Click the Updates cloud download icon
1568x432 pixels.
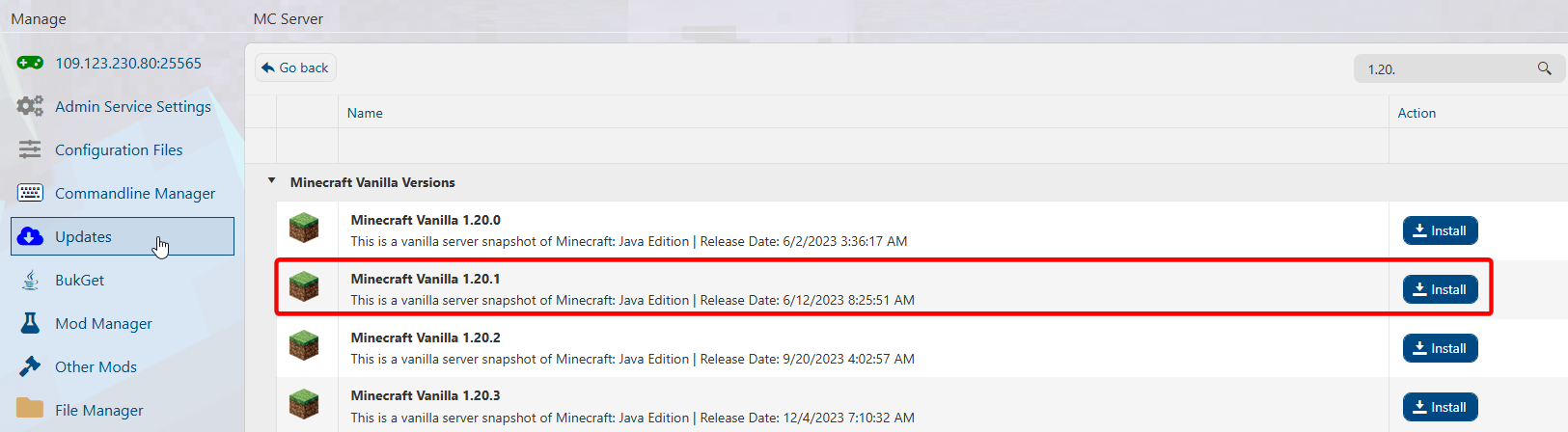pos(30,236)
